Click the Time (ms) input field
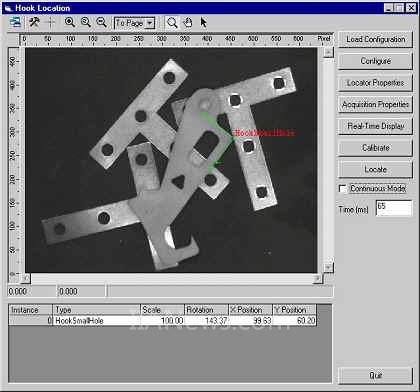Viewport: 420px width, 392px height. point(394,208)
